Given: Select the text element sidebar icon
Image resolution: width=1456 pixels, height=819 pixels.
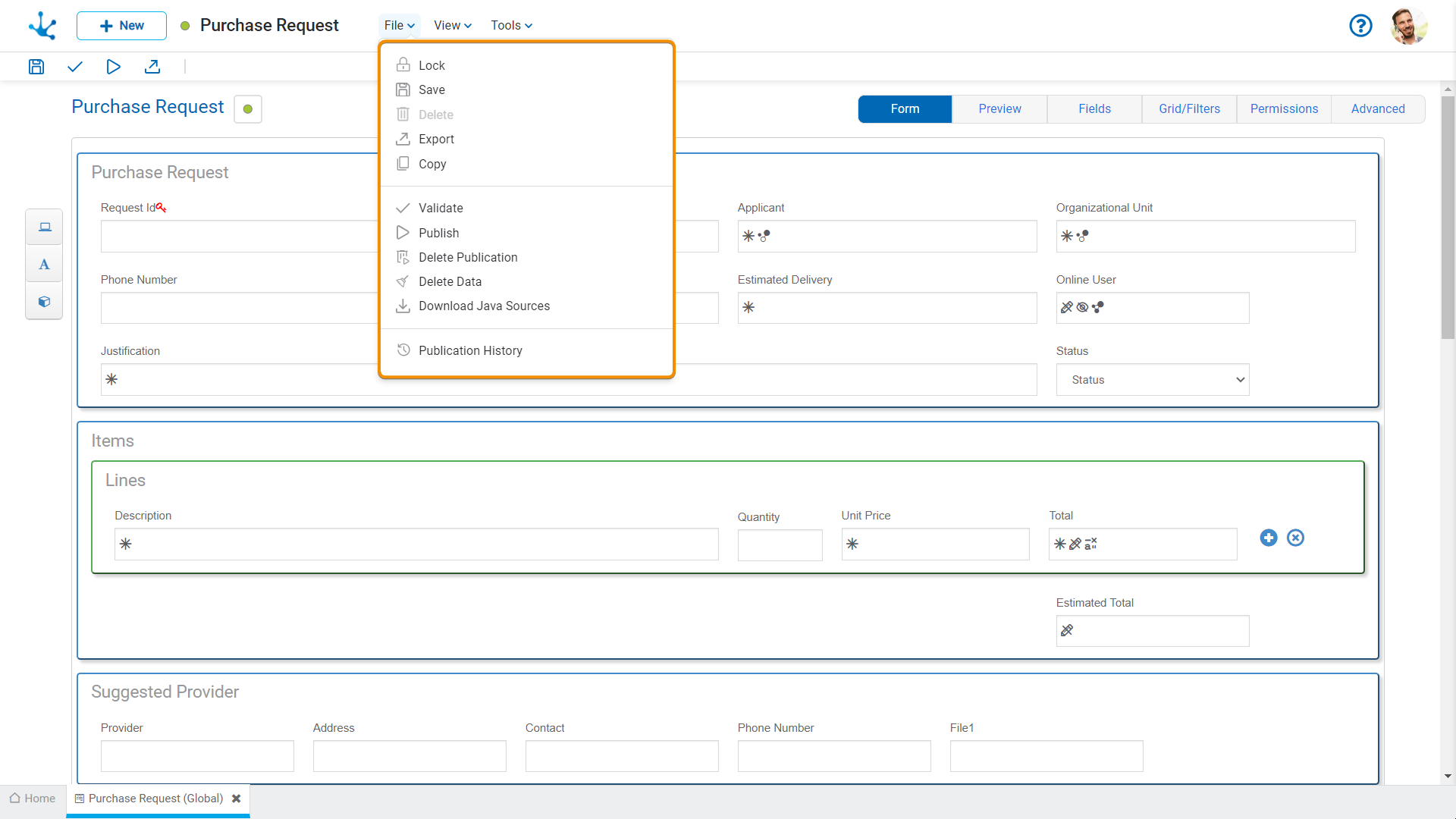Looking at the screenshot, I should (45, 265).
